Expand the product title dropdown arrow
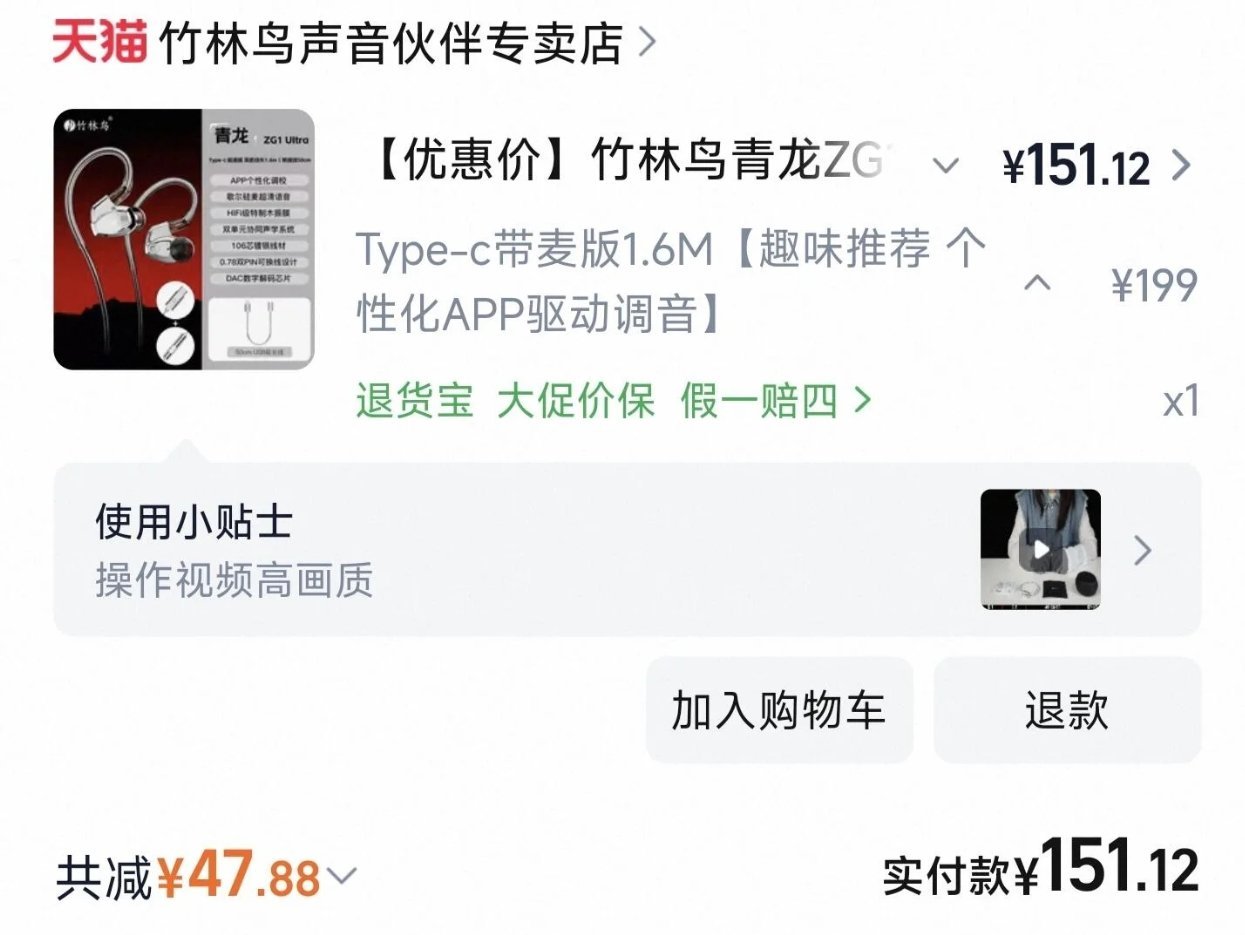 pos(946,165)
